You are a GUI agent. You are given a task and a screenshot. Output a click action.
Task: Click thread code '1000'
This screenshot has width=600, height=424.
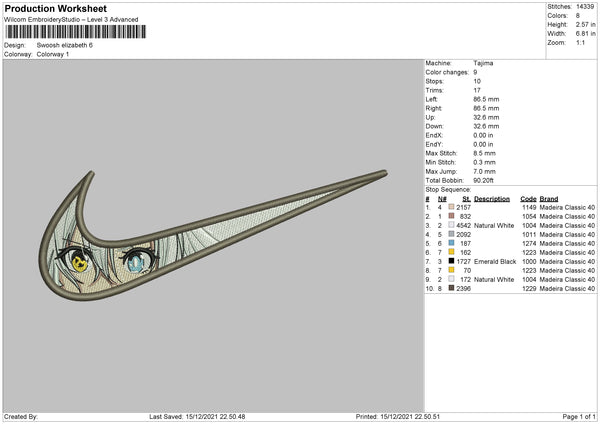point(529,261)
